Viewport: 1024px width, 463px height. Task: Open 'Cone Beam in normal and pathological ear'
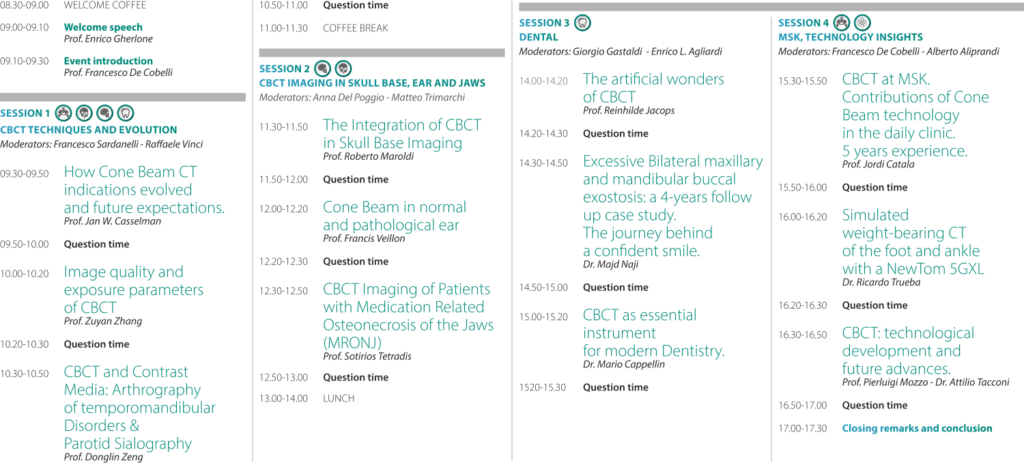click(x=394, y=216)
